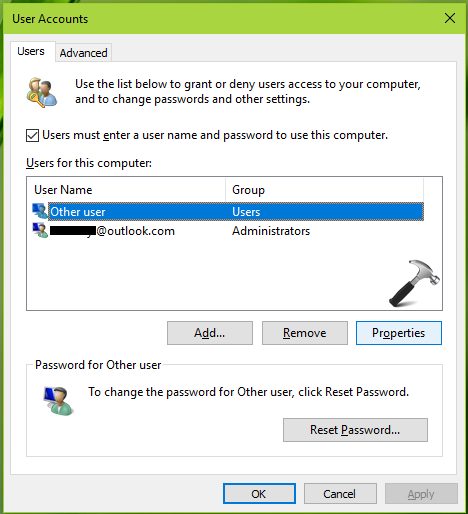Switch to the Advanced tab
The height and width of the screenshot is (514, 468).
(83, 53)
